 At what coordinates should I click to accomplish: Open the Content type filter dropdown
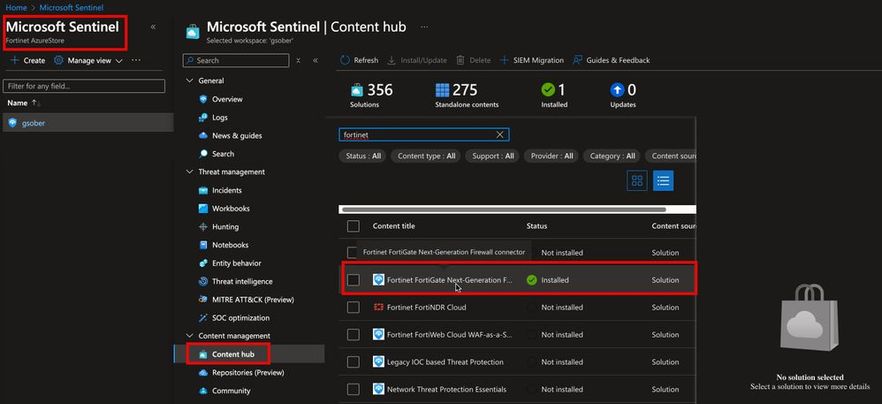pos(426,156)
